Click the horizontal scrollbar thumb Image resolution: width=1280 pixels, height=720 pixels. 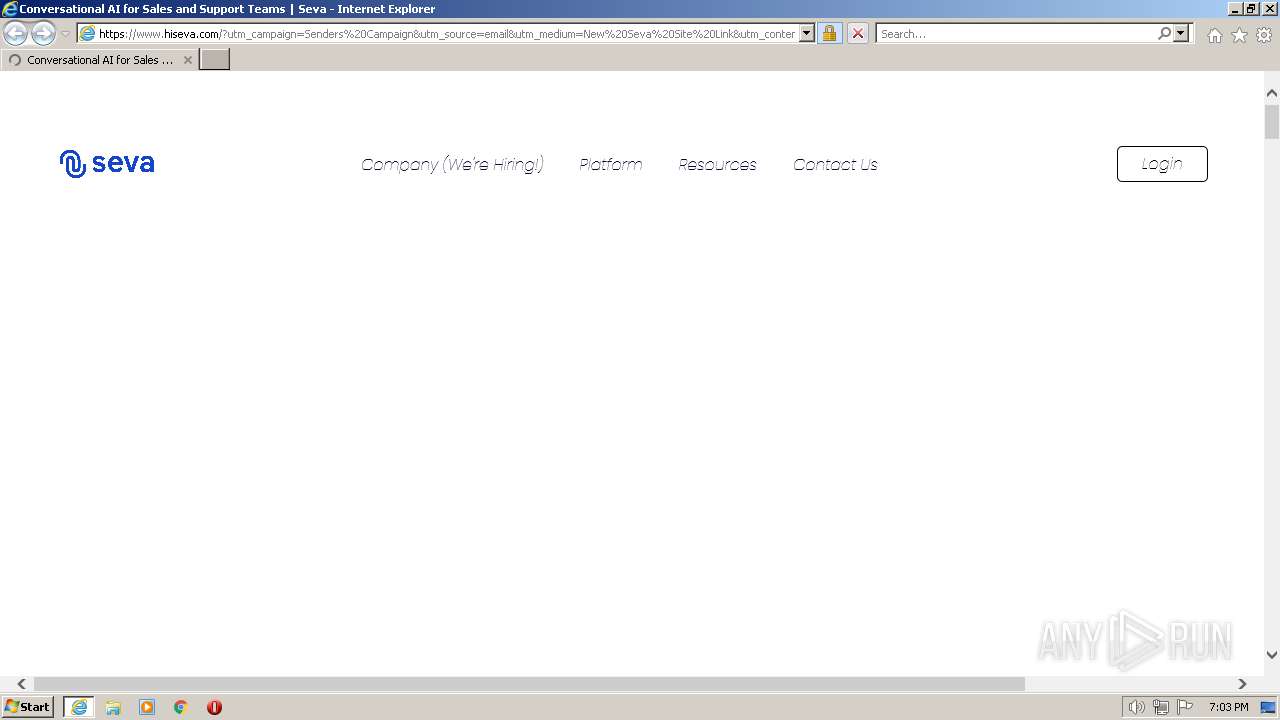[529, 684]
